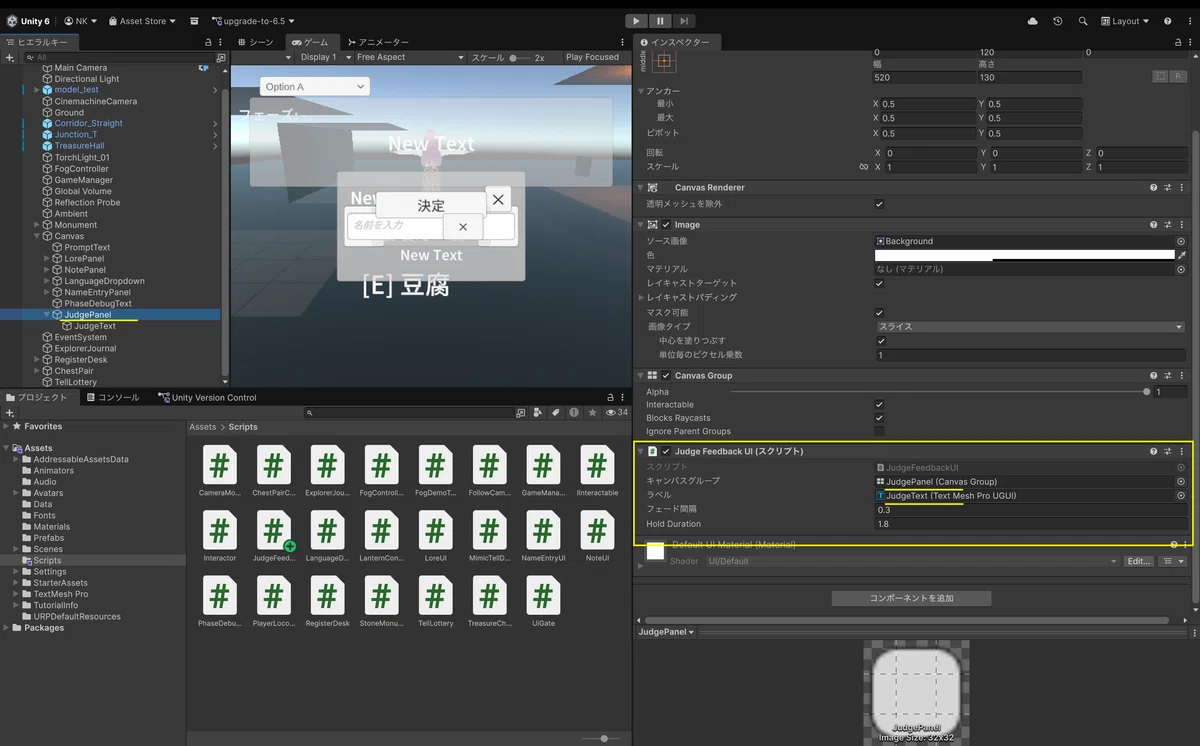Click the Image color swatch
1200x746 pixels.
coord(1024,255)
